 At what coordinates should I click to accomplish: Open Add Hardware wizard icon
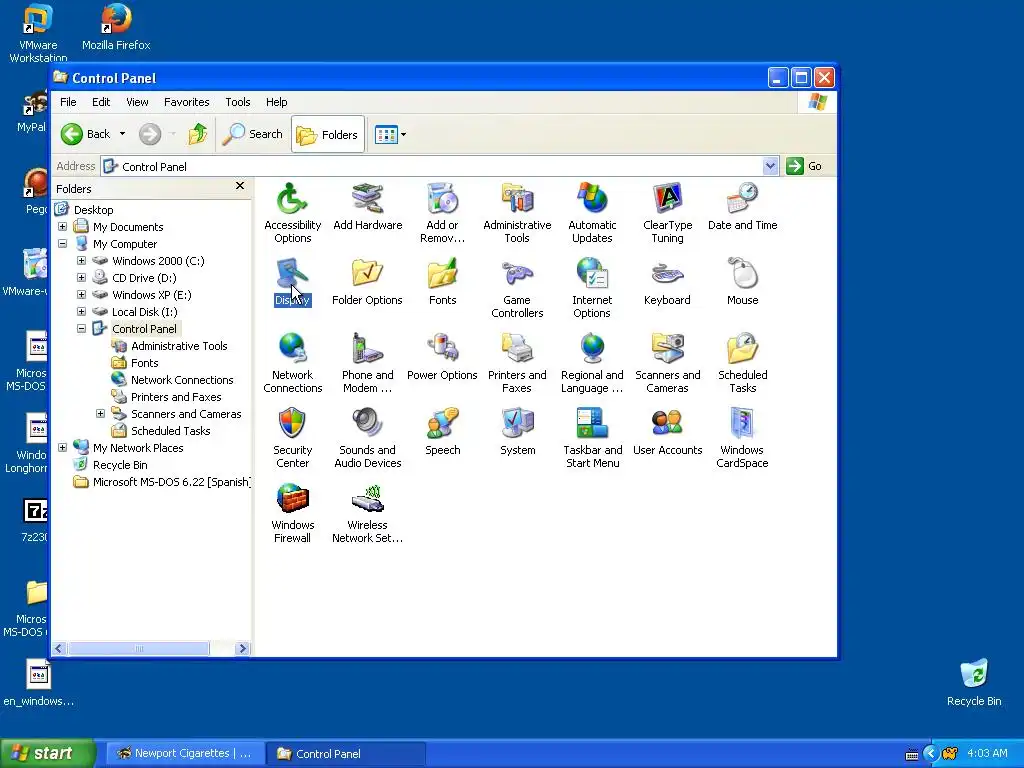coord(368,206)
